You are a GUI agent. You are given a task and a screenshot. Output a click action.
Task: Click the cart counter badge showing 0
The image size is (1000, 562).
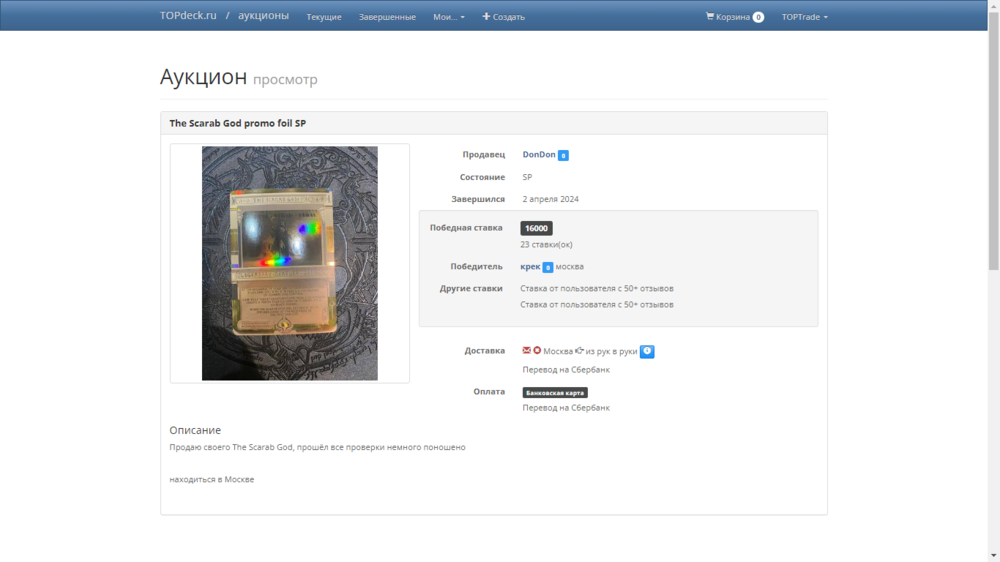(758, 17)
